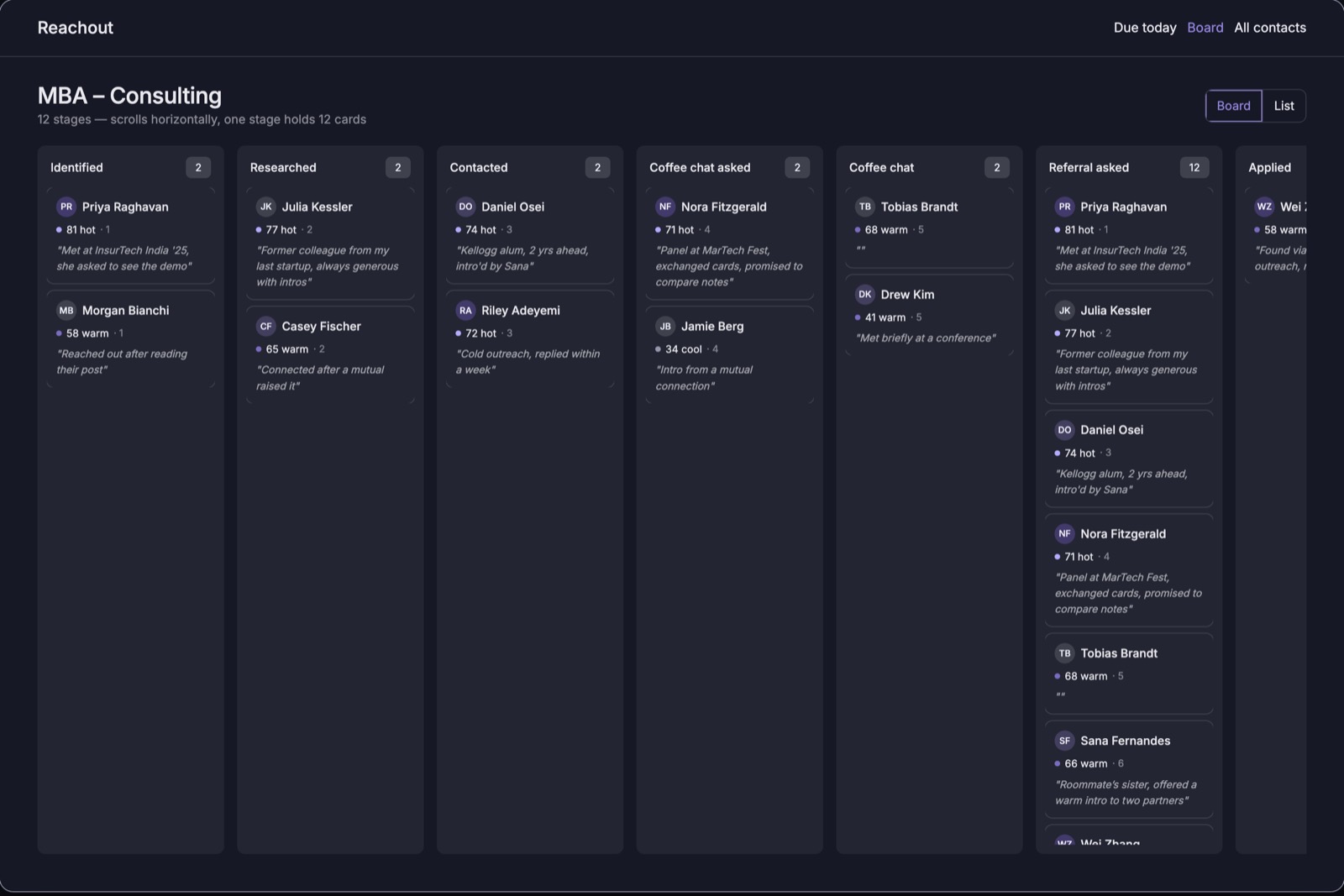Click MB avatar for Morgan Bianchi
Screen dimensions: 1344x896
(66, 310)
